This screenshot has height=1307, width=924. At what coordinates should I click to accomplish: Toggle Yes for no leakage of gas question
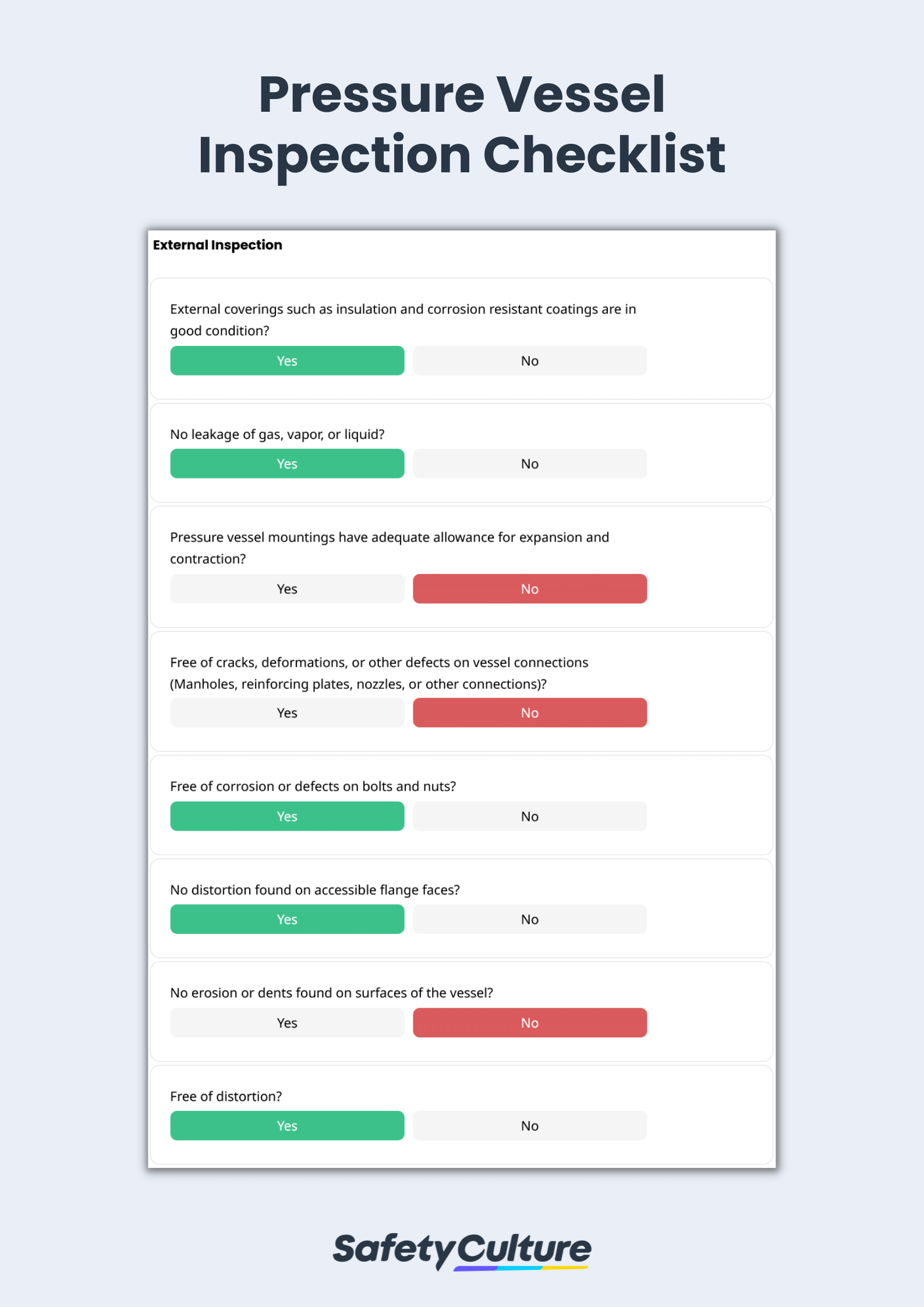click(x=286, y=463)
